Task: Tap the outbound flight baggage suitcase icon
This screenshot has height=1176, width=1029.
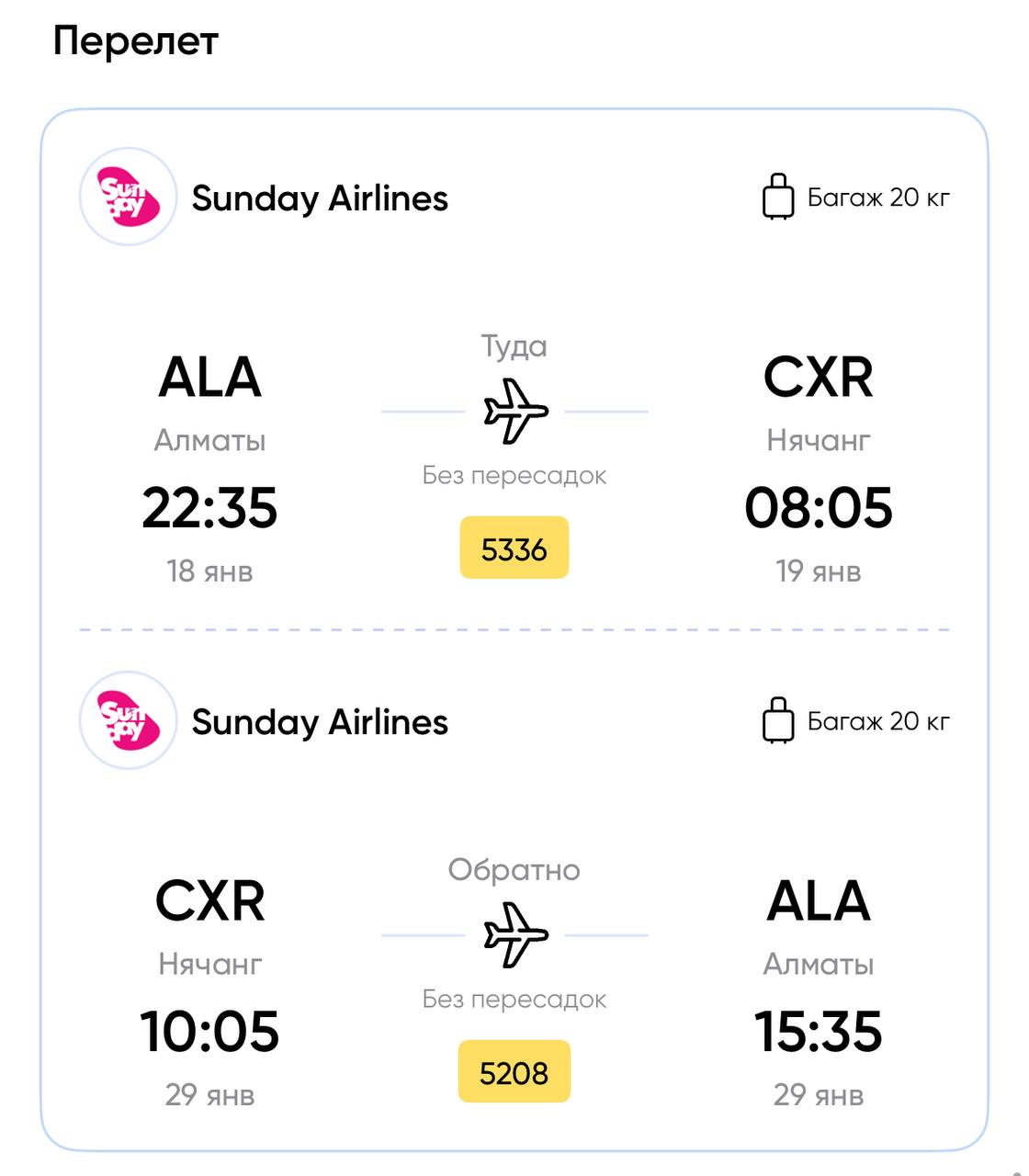Action: coord(778,197)
